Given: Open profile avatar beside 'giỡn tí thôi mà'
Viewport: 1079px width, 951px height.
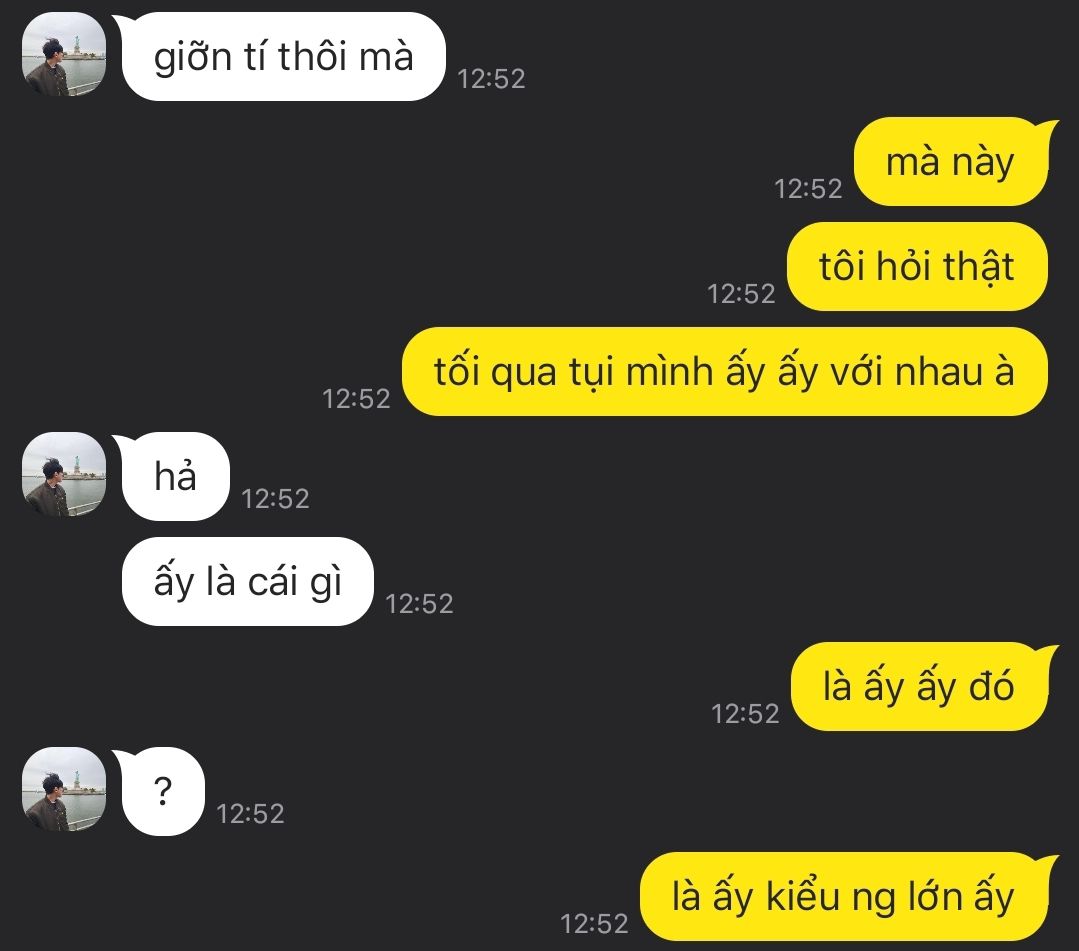Looking at the screenshot, I should [x=64, y=54].
